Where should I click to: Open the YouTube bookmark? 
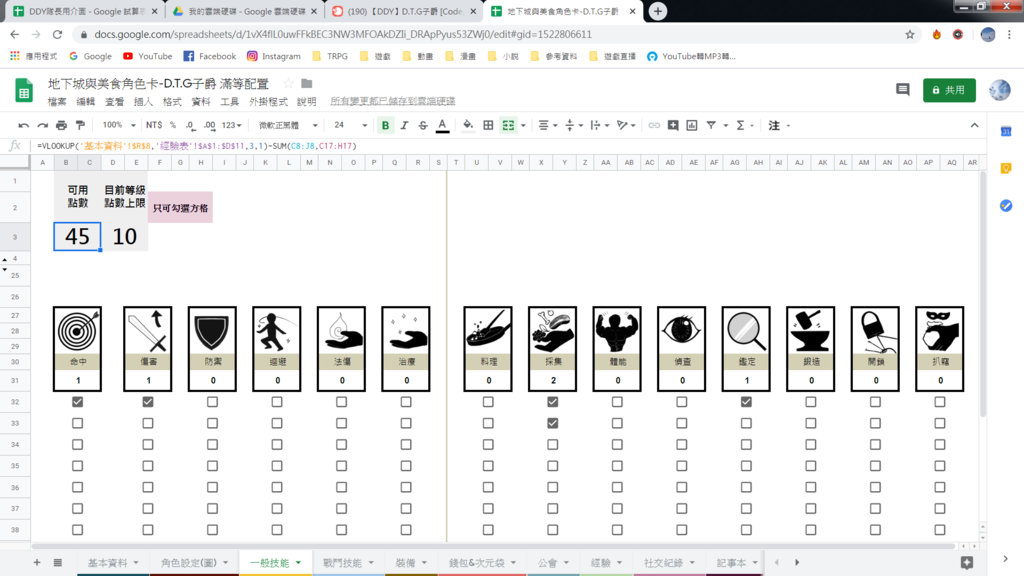point(148,56)
